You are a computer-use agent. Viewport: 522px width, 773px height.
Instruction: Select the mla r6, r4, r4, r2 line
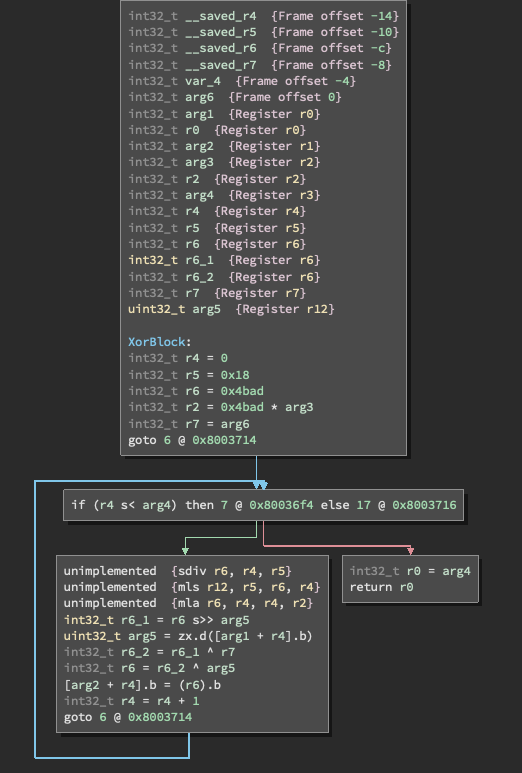[188, 602]
